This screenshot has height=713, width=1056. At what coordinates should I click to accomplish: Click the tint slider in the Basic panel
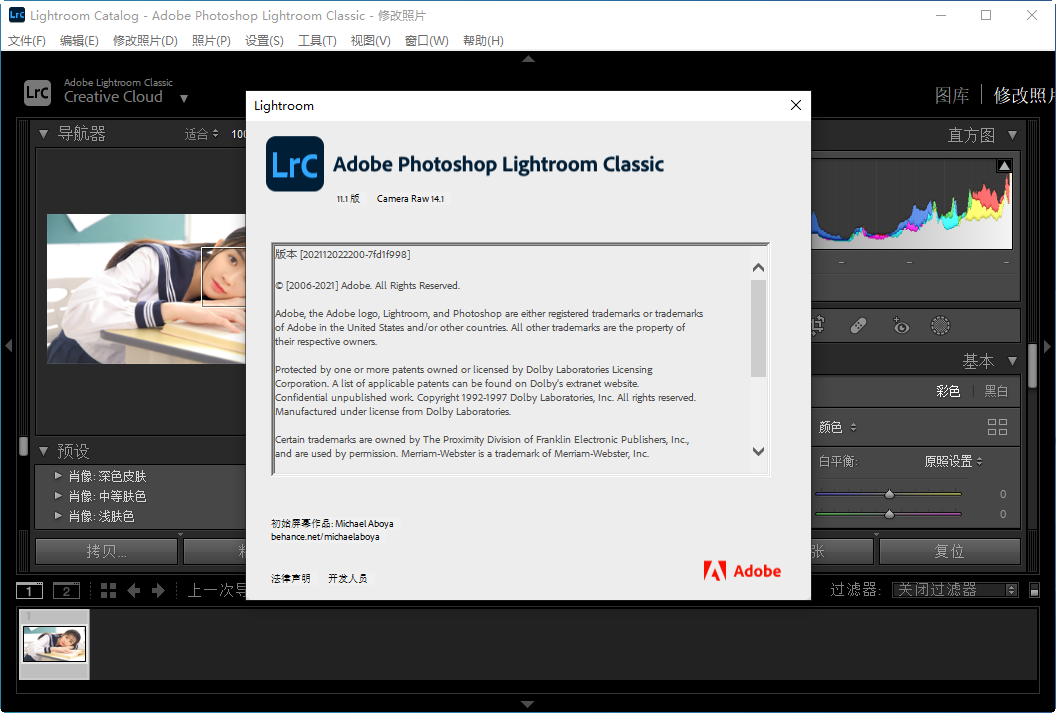(888, 513)
